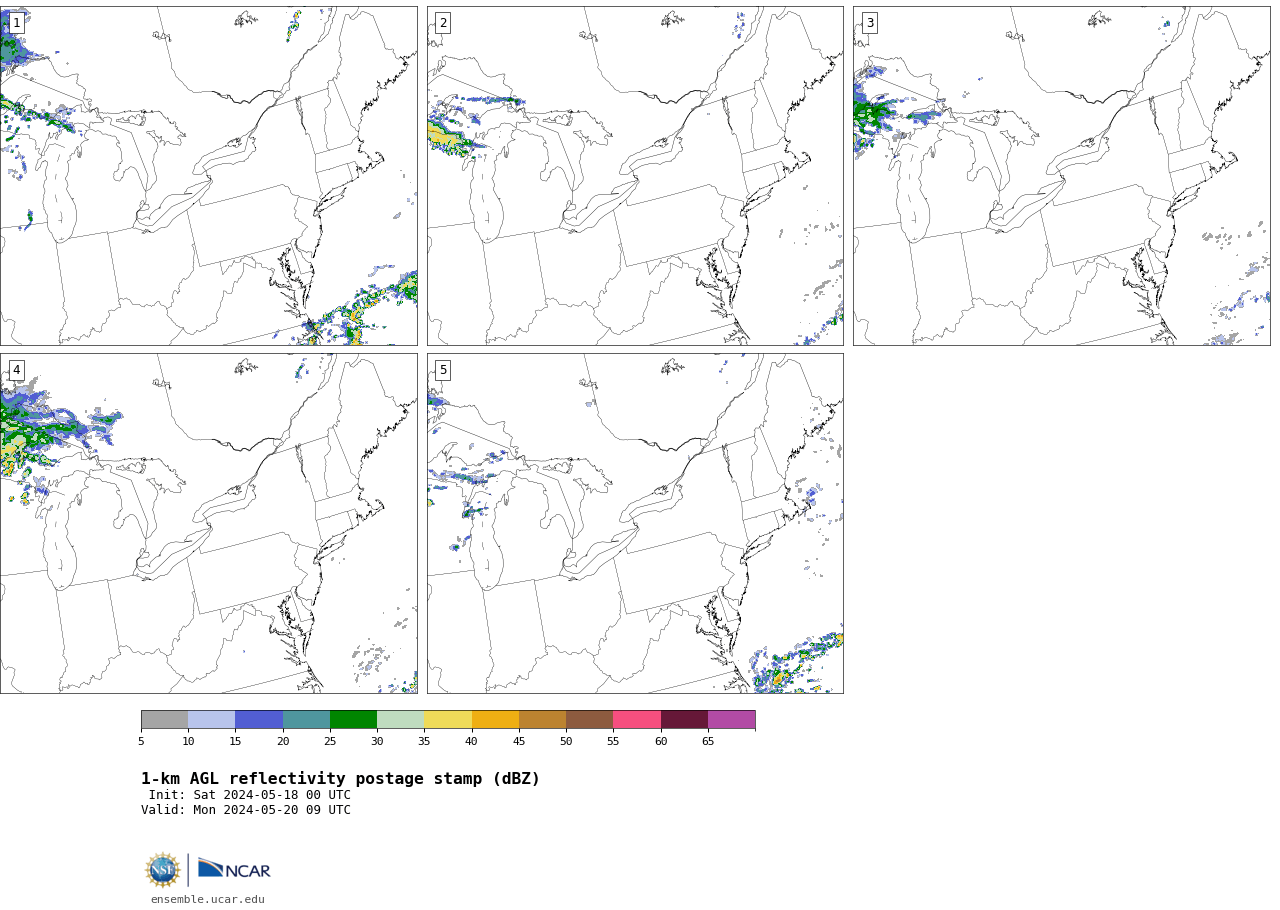Click the panel number 5 label
This screenshot has width=1280, height=910.
click(443, 370)
